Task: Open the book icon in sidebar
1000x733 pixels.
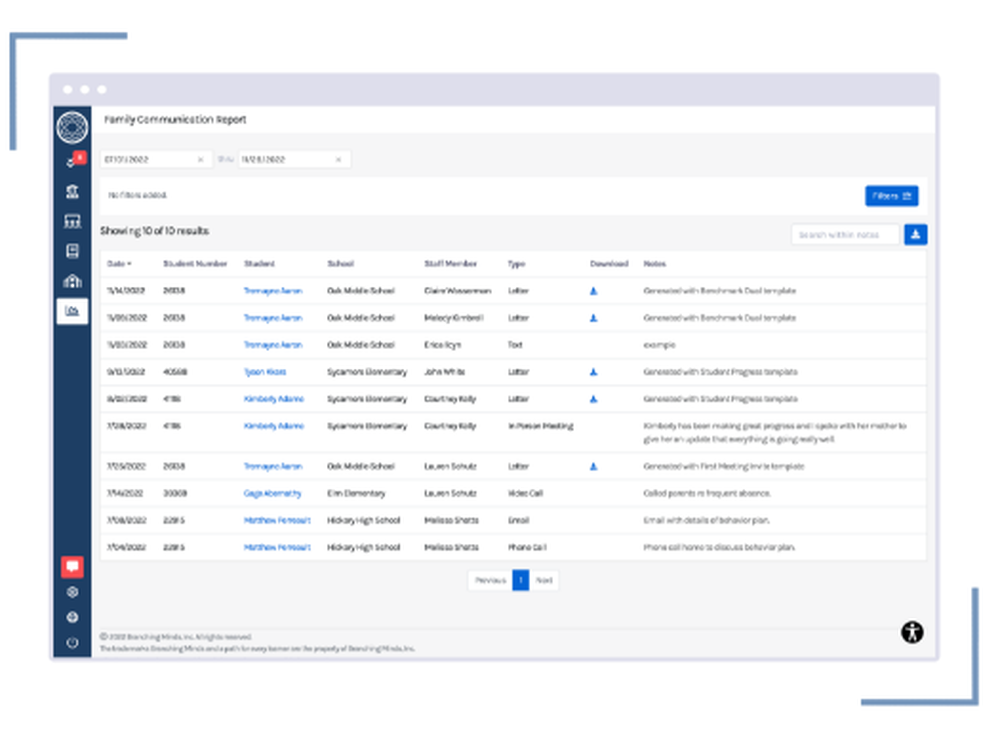Action: point(72,251)
